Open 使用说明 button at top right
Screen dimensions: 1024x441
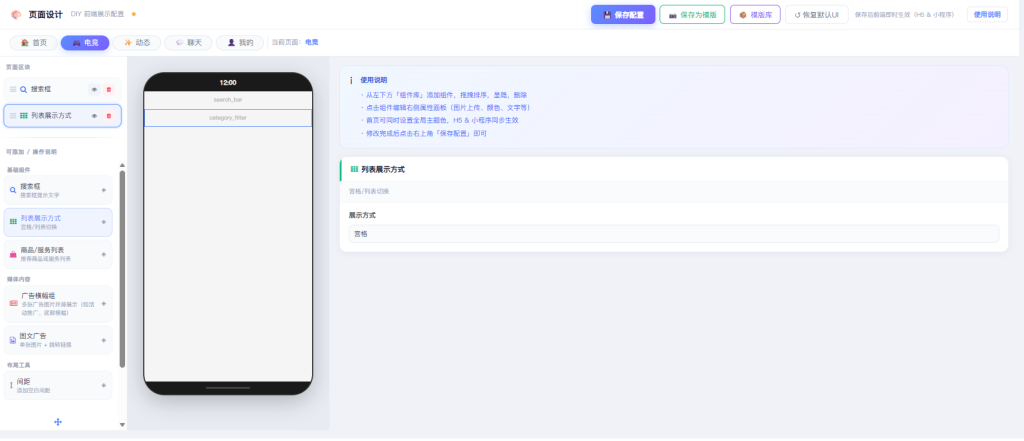[987, 14]
